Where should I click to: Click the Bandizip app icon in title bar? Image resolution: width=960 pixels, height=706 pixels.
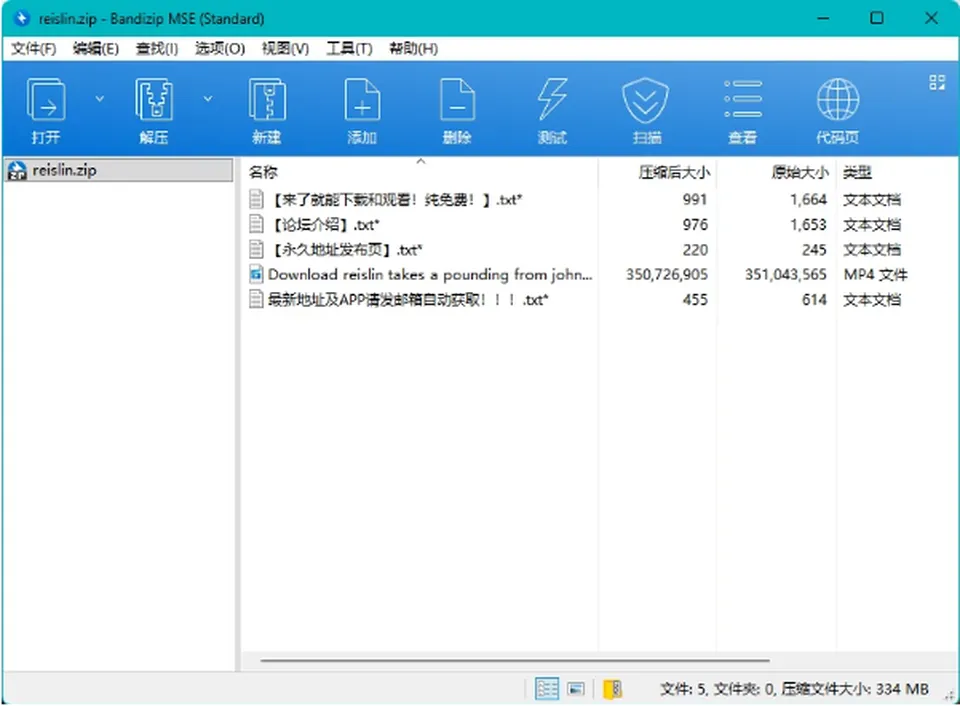click(21, 18)
